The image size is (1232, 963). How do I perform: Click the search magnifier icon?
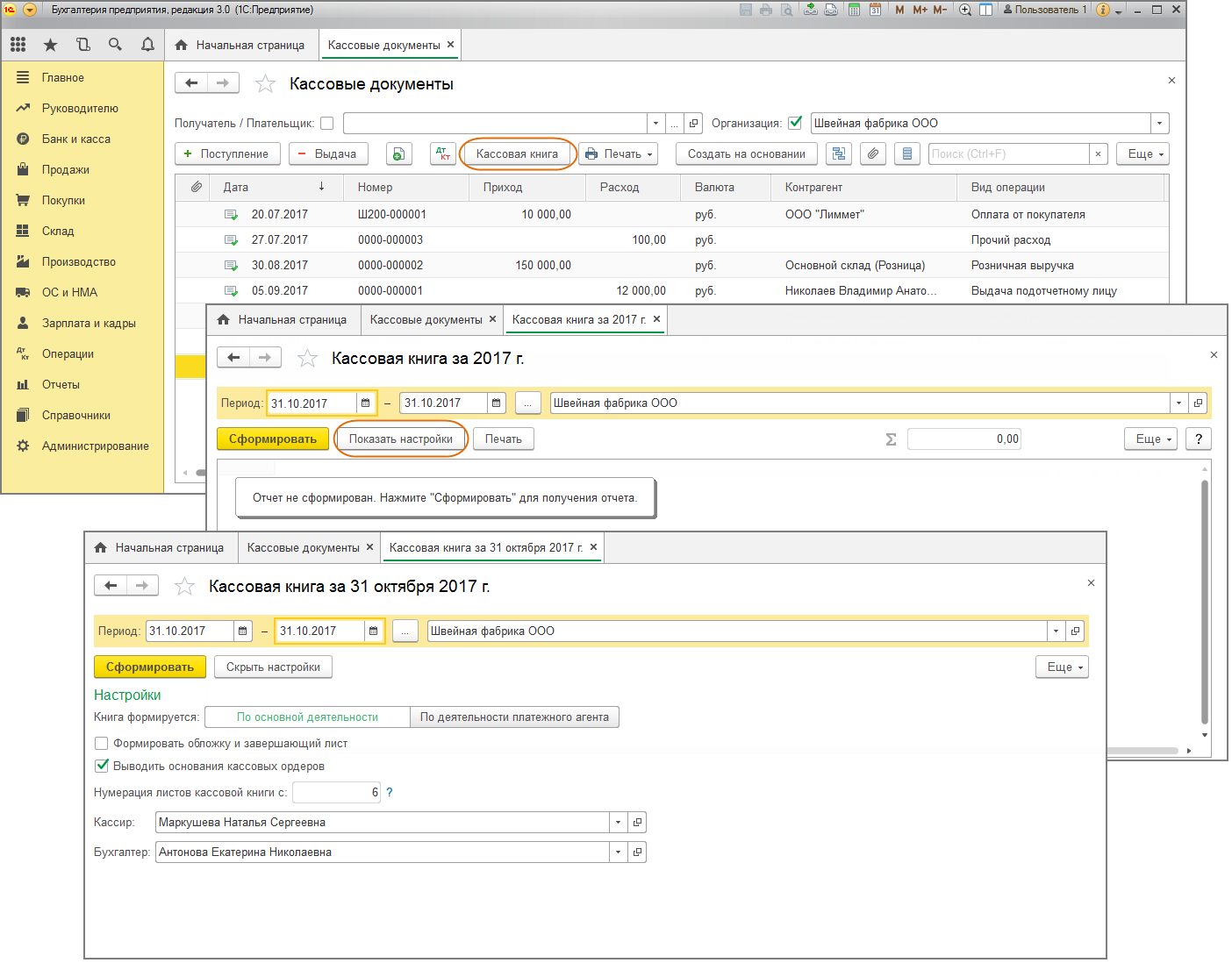pos(115,45)
